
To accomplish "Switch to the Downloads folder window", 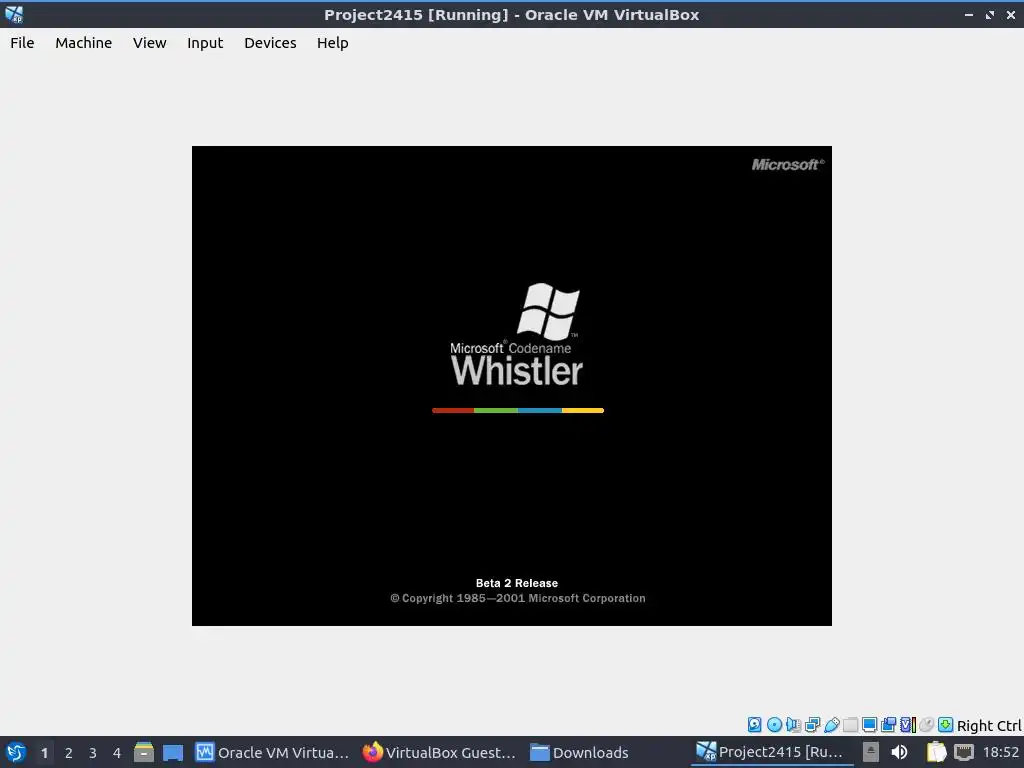I will (x=579, y=752).
